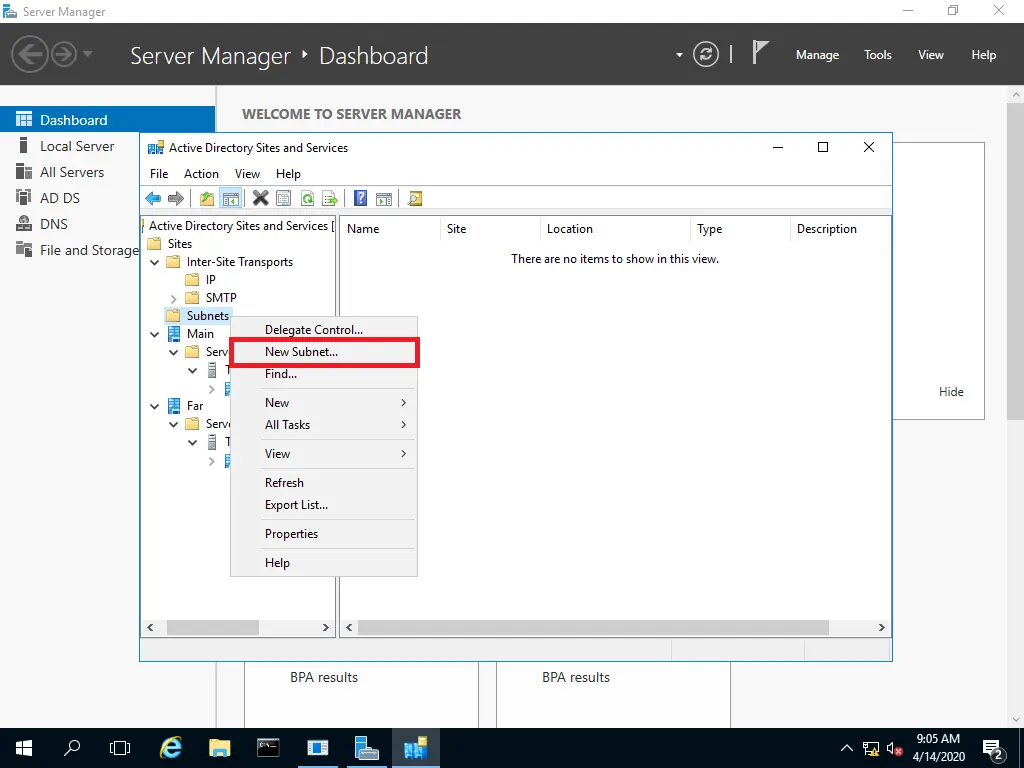Screen dimensions: 1024x768
Task: Click the tree pane horizontal scrollbar thumb
Action: click(x=213, y=628)
